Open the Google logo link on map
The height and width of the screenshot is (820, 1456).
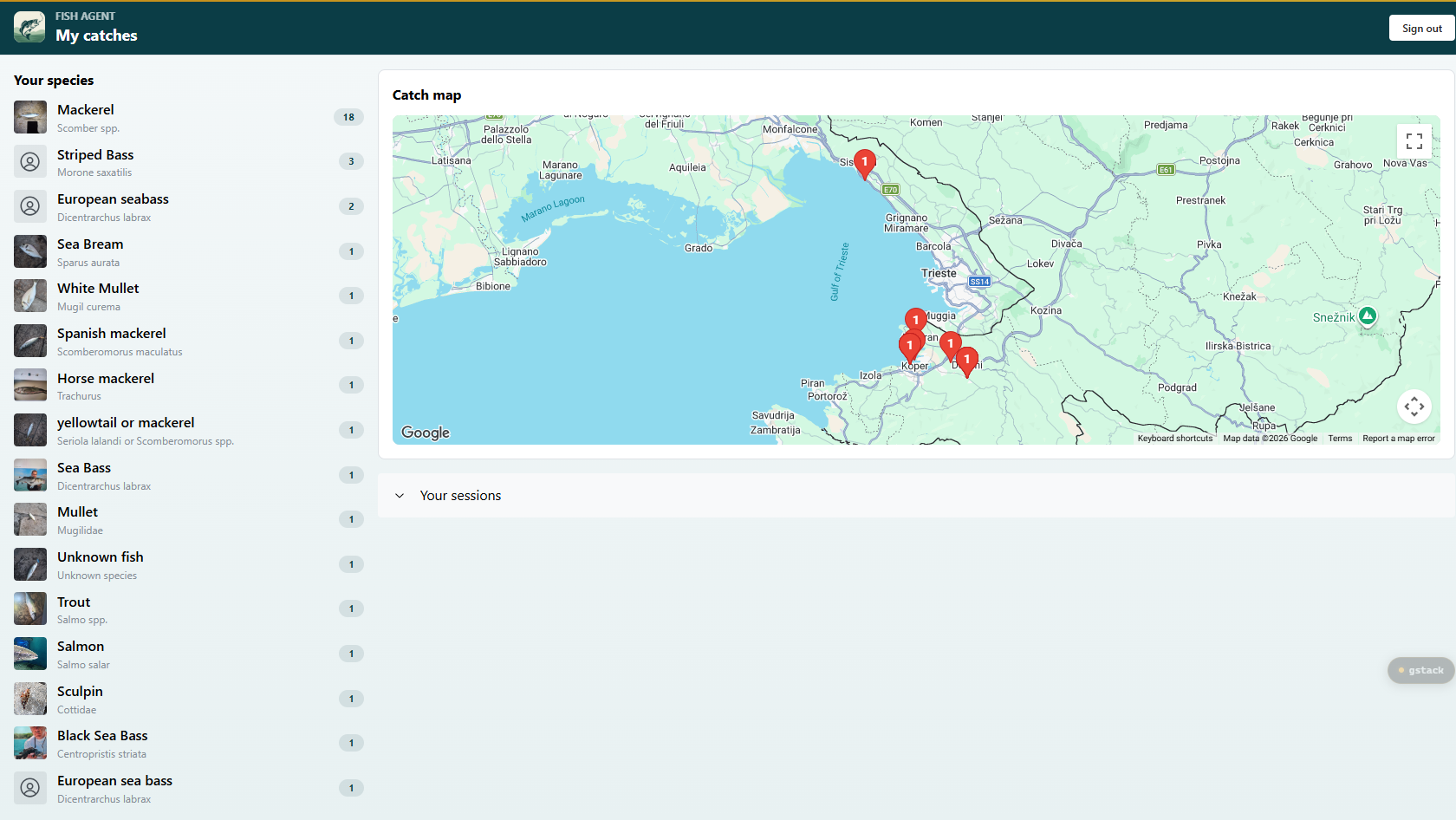click(426, 433)
